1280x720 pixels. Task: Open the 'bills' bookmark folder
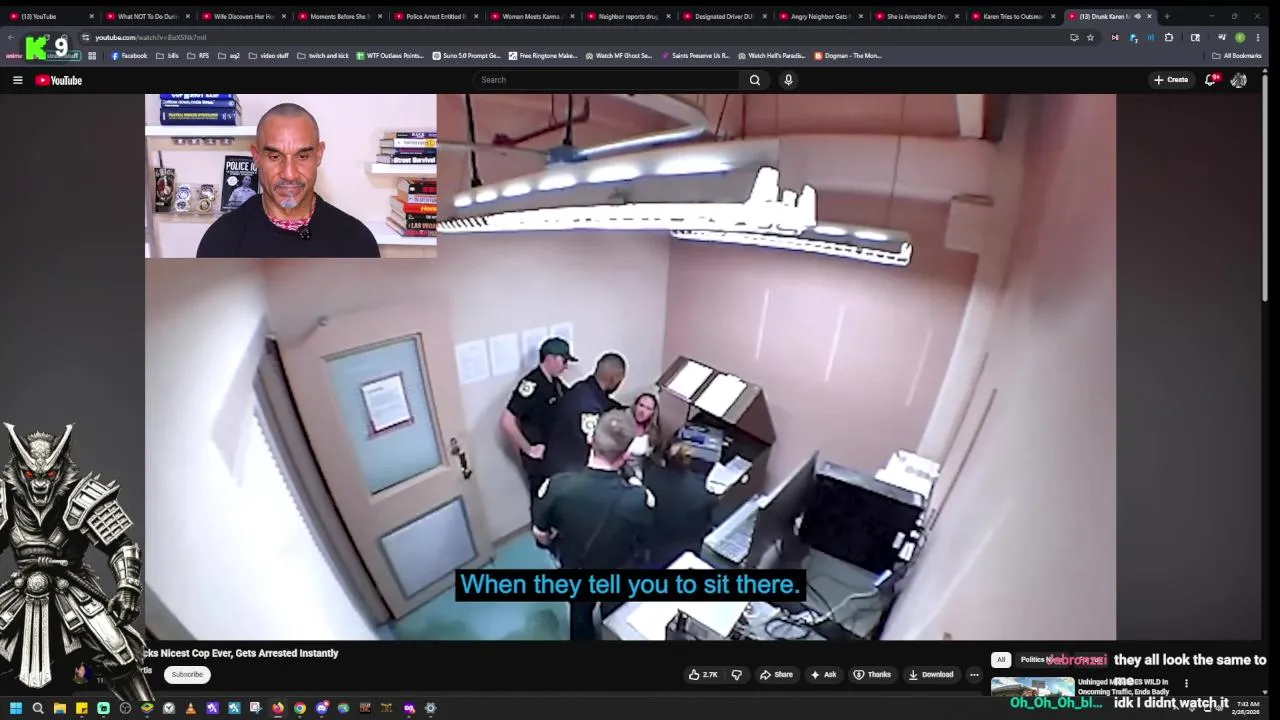click(168, 56)
